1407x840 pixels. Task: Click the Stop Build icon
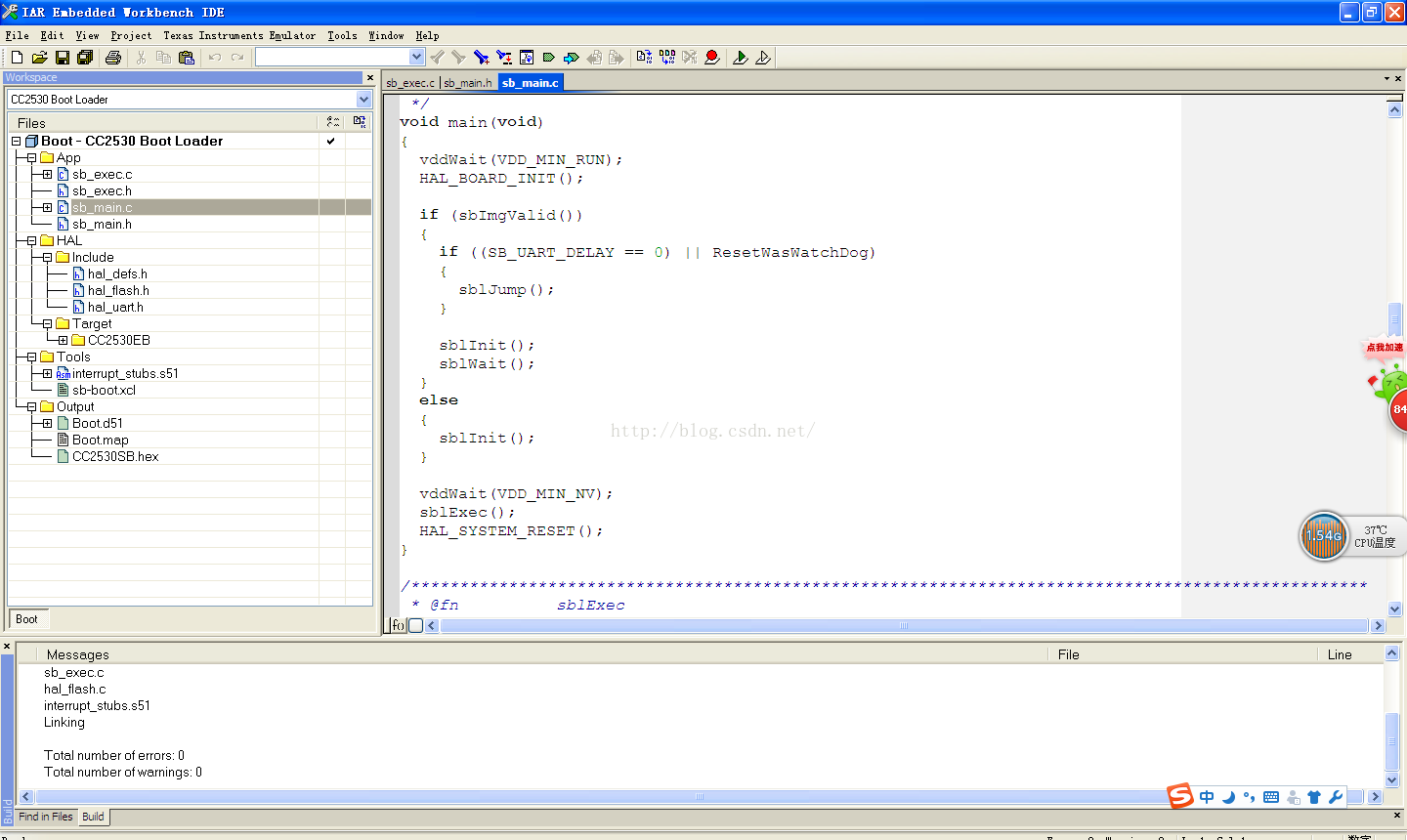tap(690, 58)
